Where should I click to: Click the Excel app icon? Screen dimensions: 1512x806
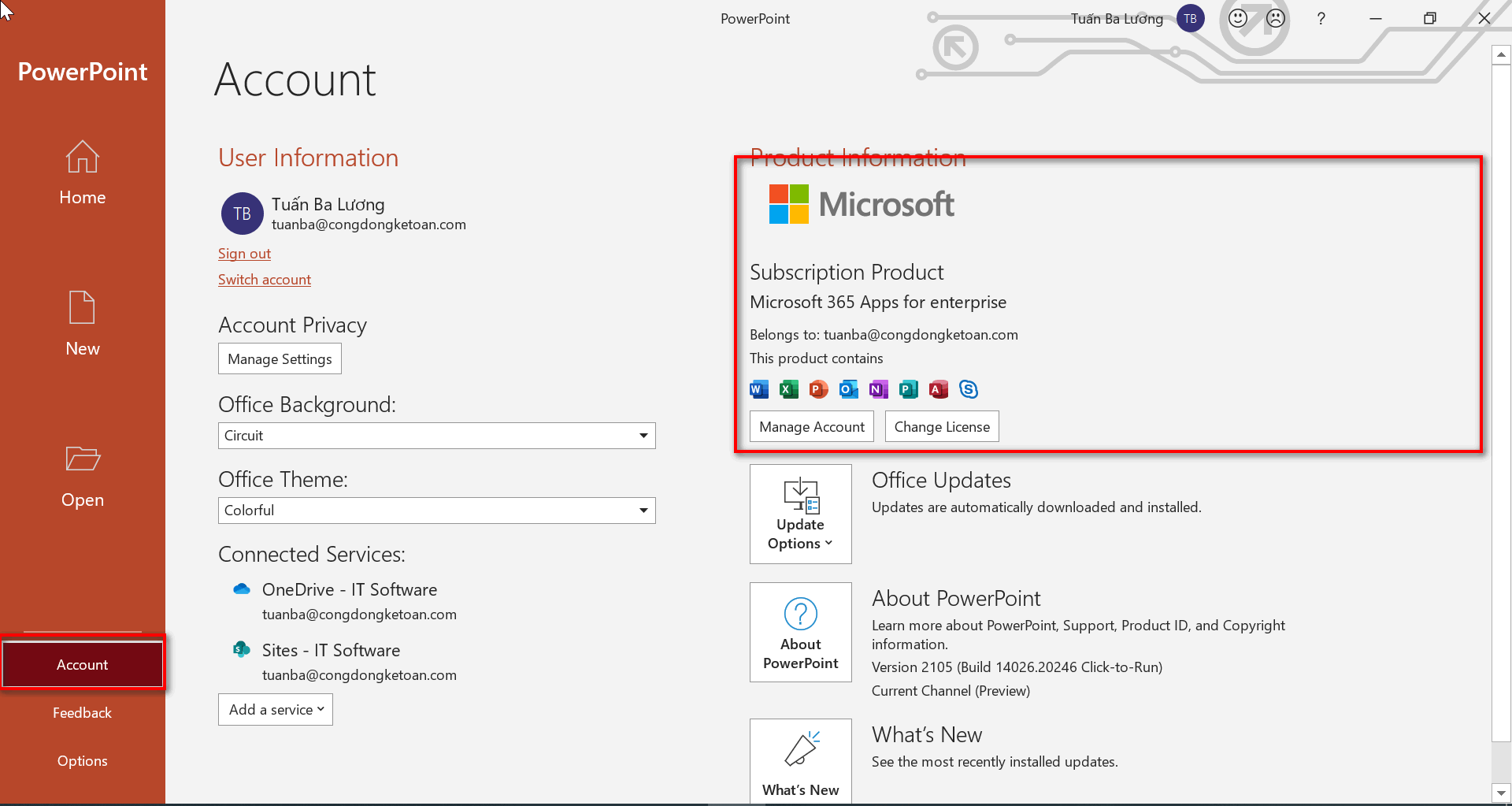(789, 389)
